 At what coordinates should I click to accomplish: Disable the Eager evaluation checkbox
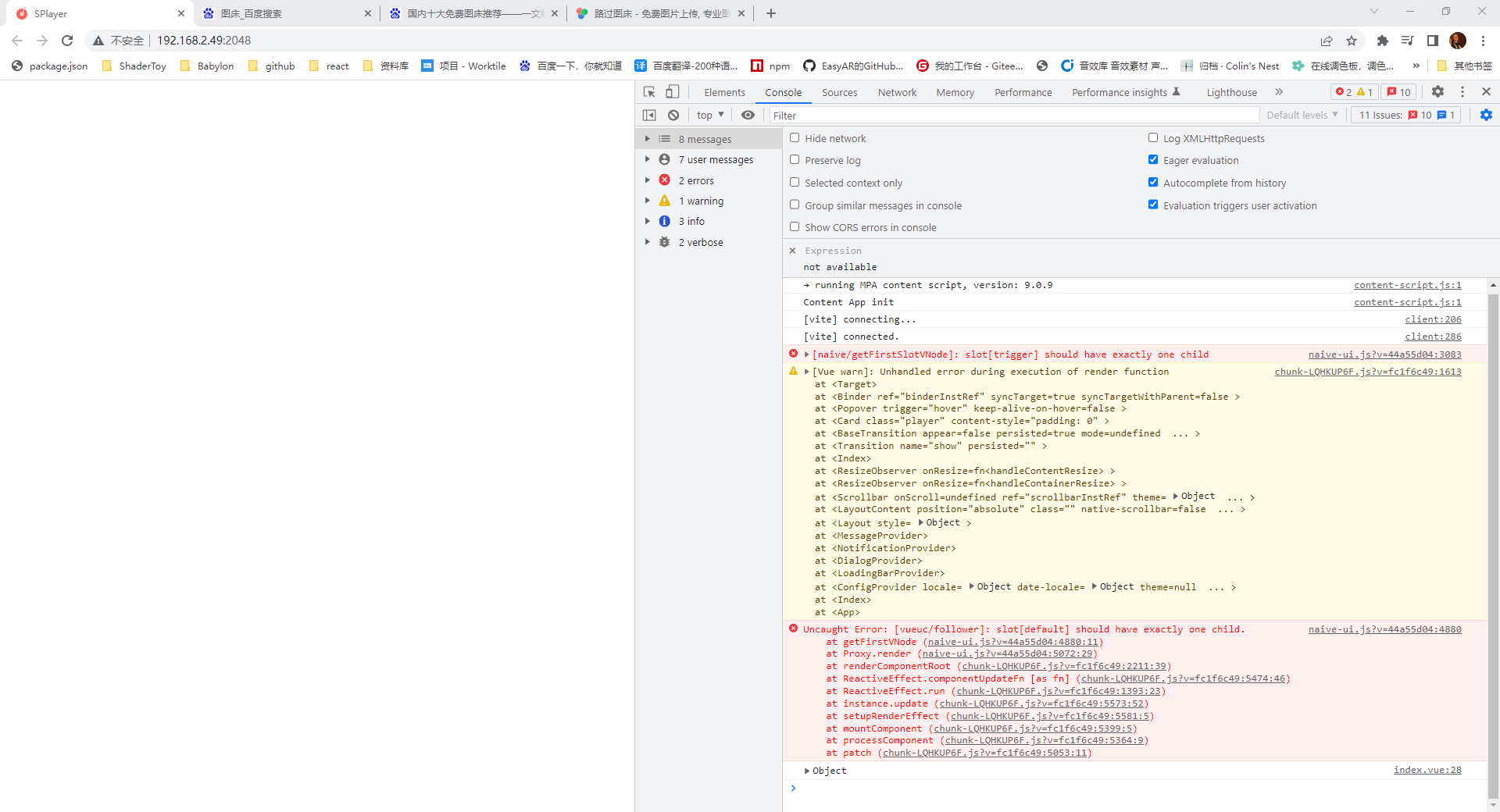click(x=1153, y=160)
